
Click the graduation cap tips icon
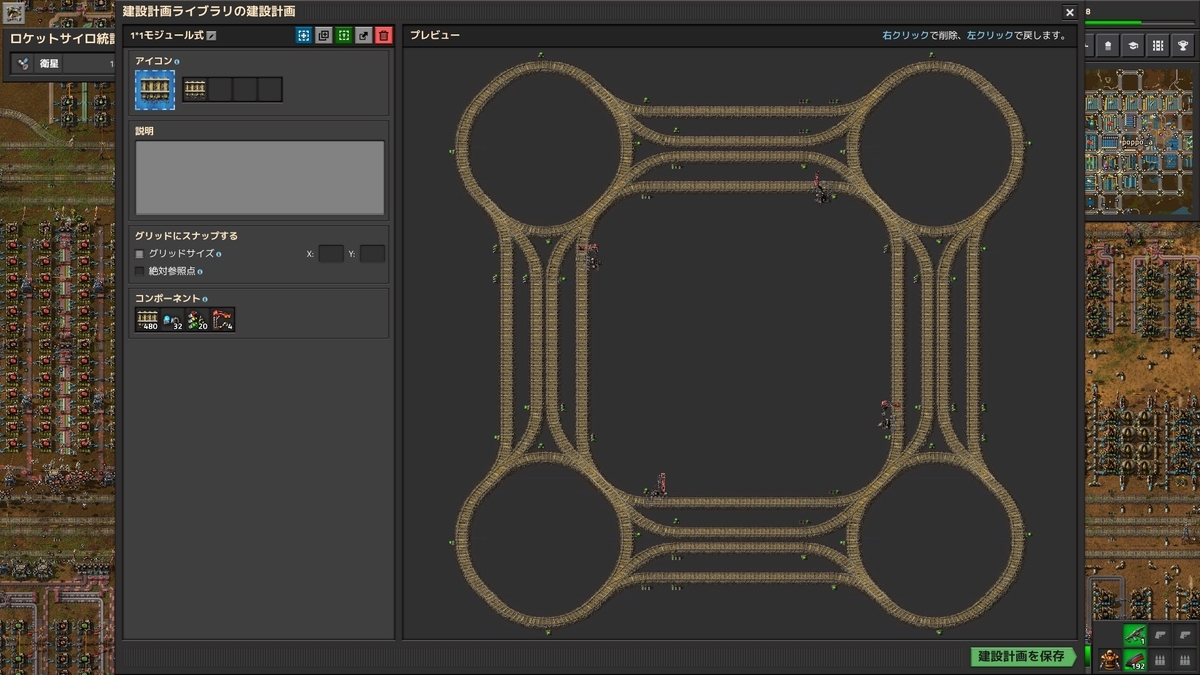coord(1133,46)
